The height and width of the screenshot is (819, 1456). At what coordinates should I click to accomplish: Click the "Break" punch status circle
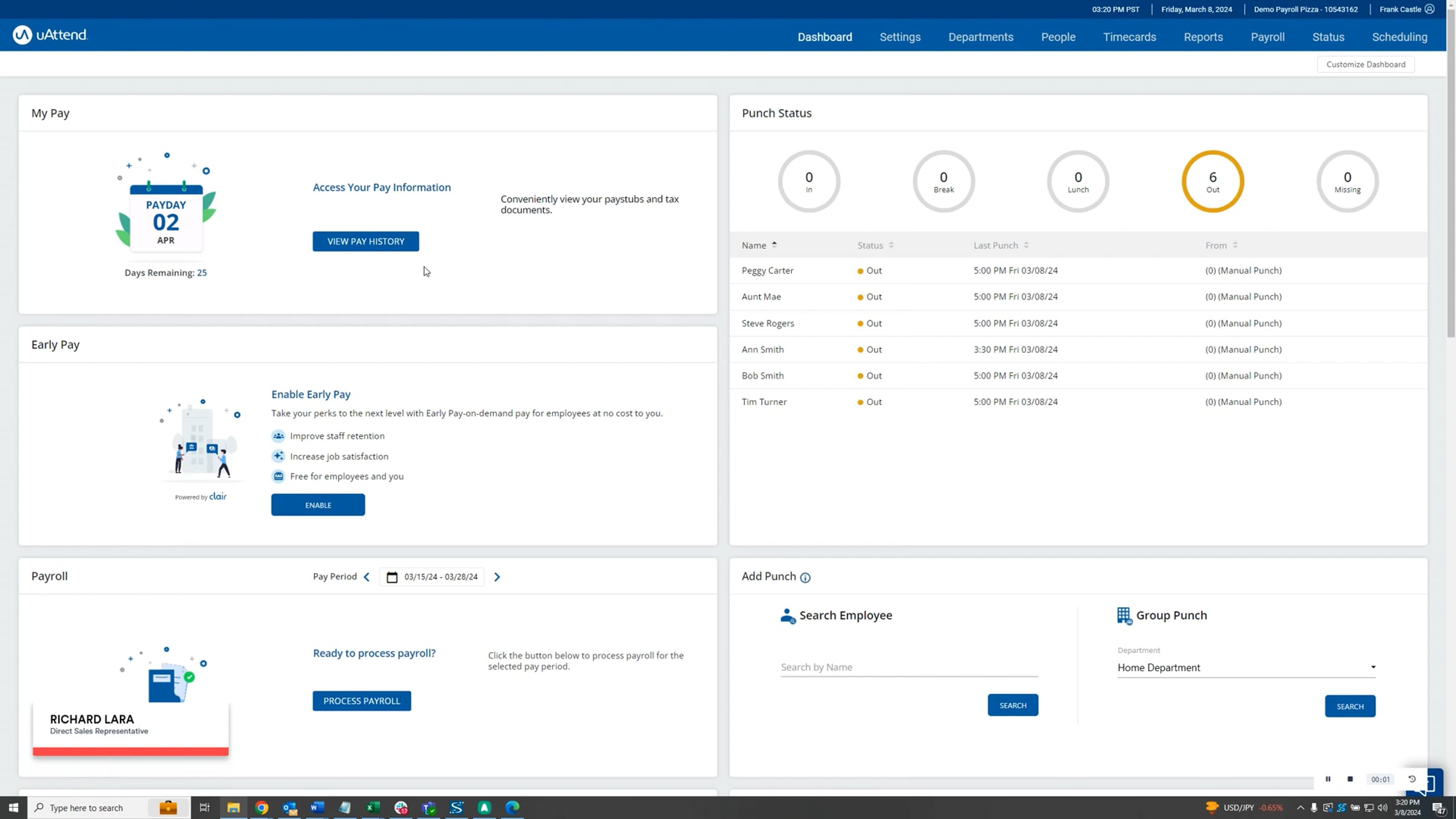pos(943,181)
